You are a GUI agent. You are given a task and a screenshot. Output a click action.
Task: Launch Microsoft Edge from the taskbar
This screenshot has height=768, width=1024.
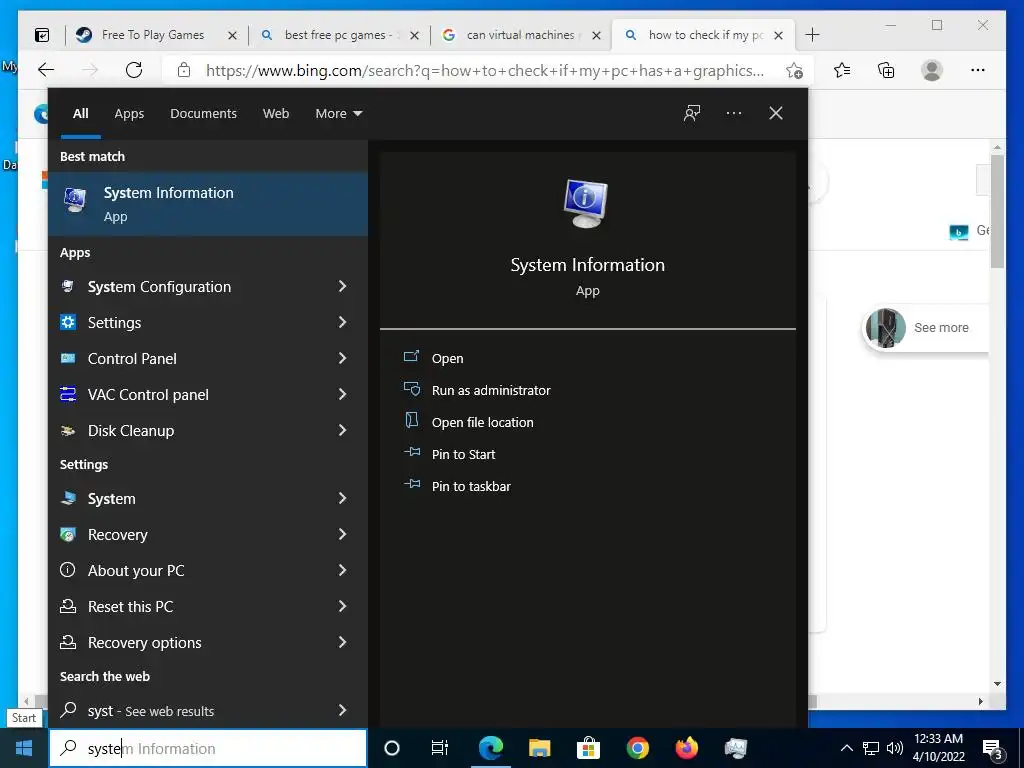point(490,748)
